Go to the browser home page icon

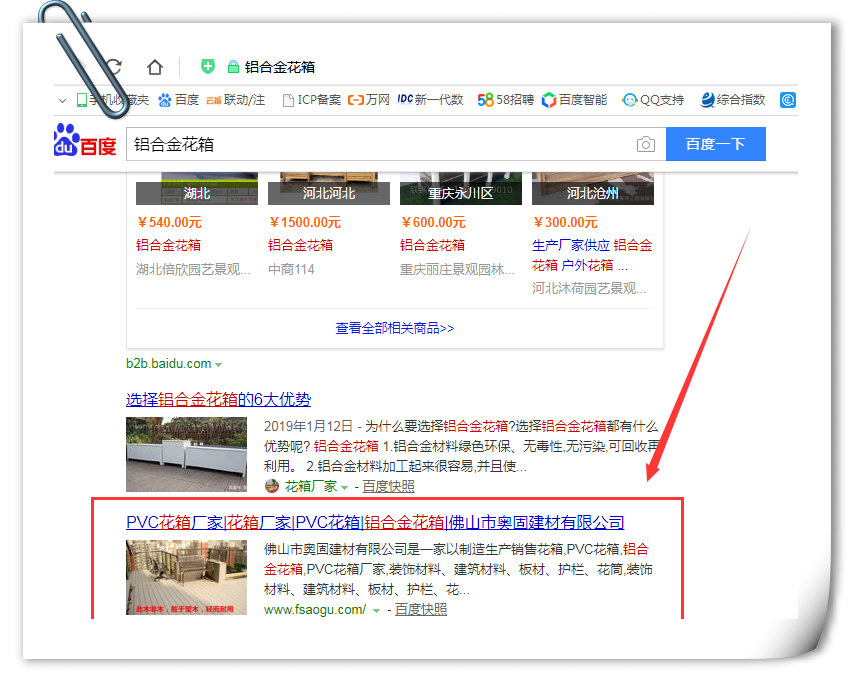[x=155, y=67]
